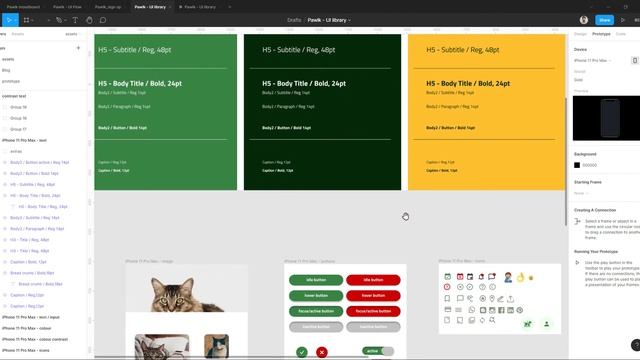Select the Frame tool
This screenshot has width=640, height=360.
point(27,20)
